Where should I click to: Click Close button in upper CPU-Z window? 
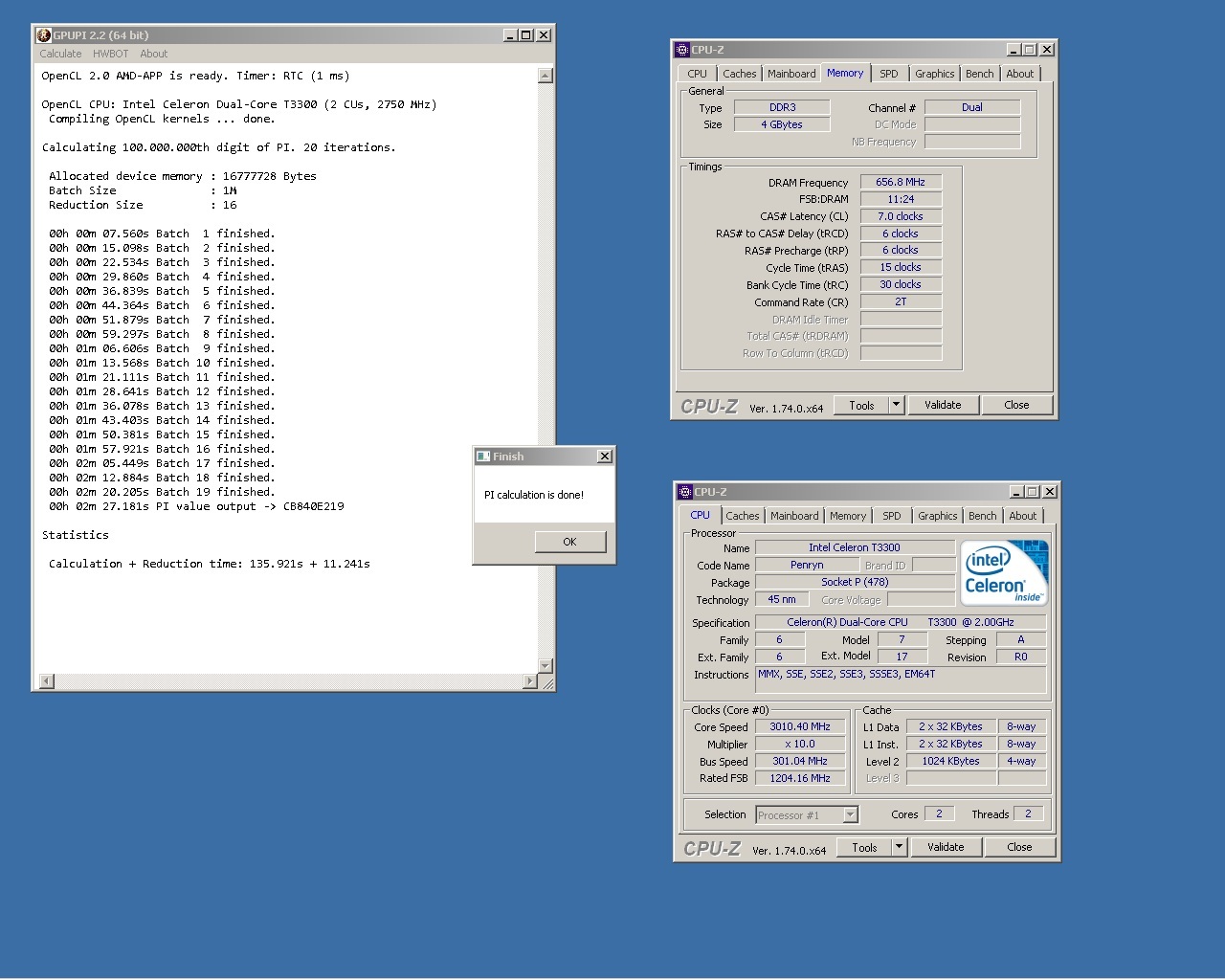[x=1016, y=405]
